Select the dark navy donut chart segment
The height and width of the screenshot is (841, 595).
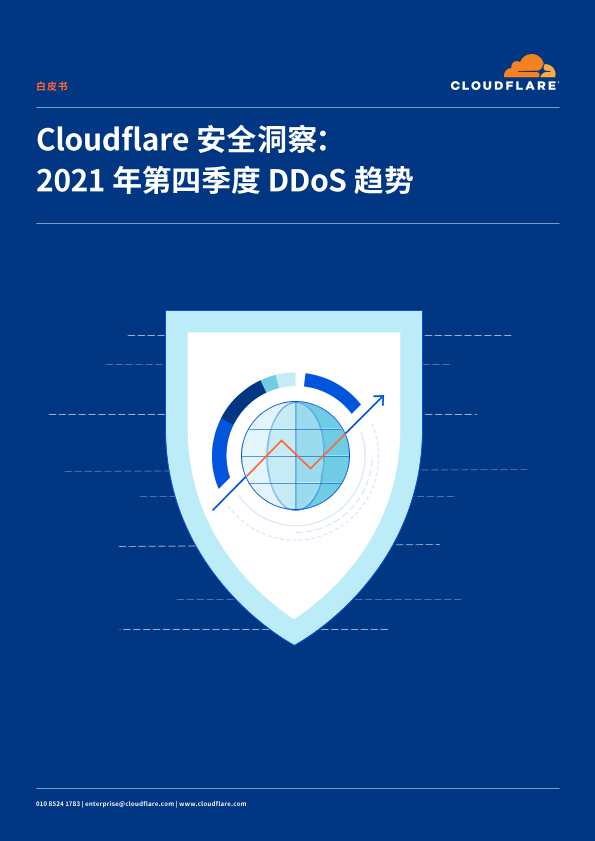pos(239,401)
